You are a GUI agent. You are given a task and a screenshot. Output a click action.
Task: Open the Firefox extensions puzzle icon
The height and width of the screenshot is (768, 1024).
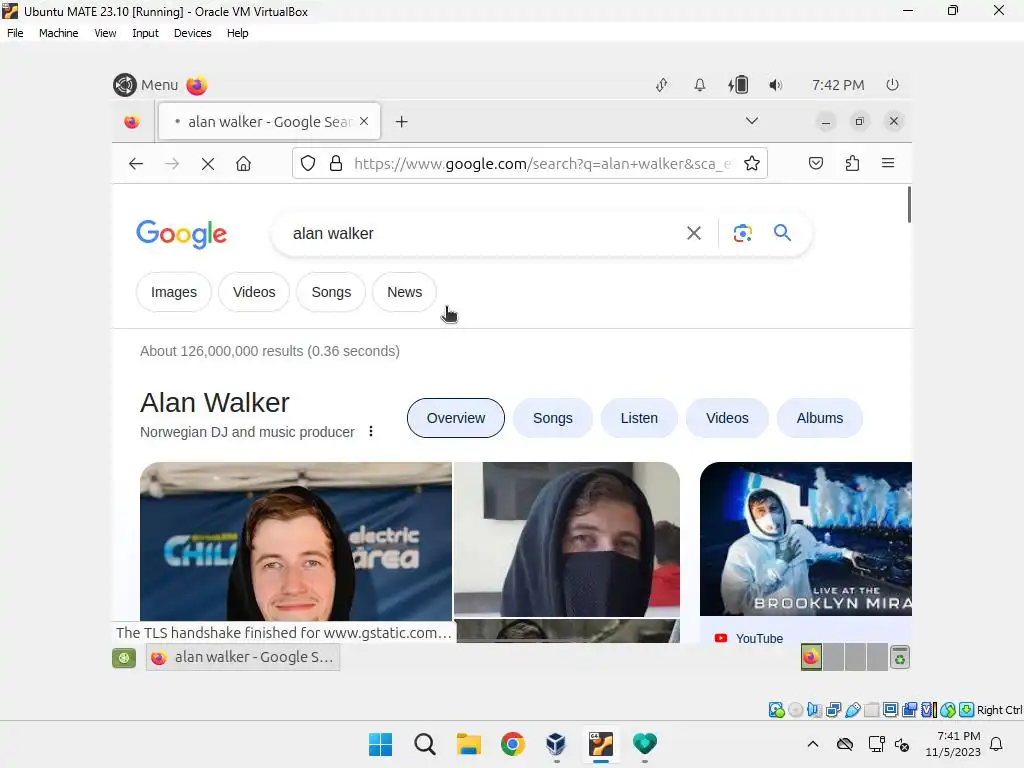click(852, 163)
